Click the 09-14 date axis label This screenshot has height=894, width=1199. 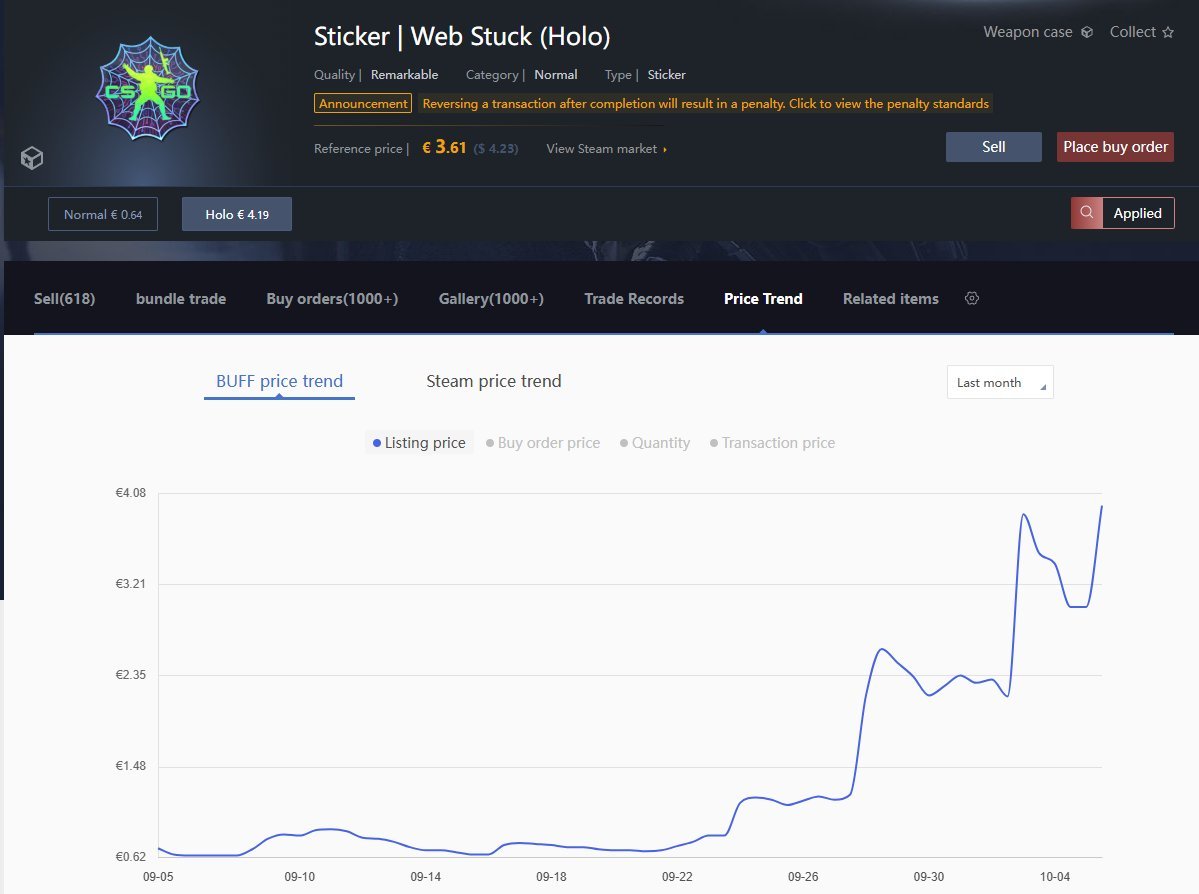click(x=425, y=876)
